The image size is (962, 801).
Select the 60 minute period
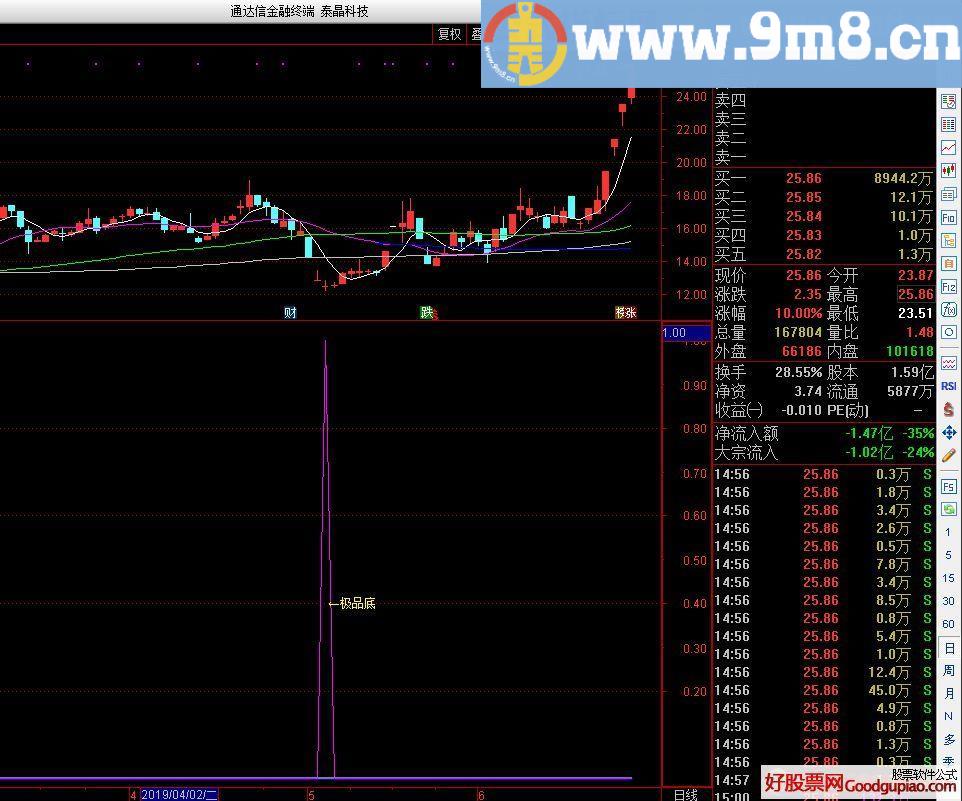pos(948,624)
